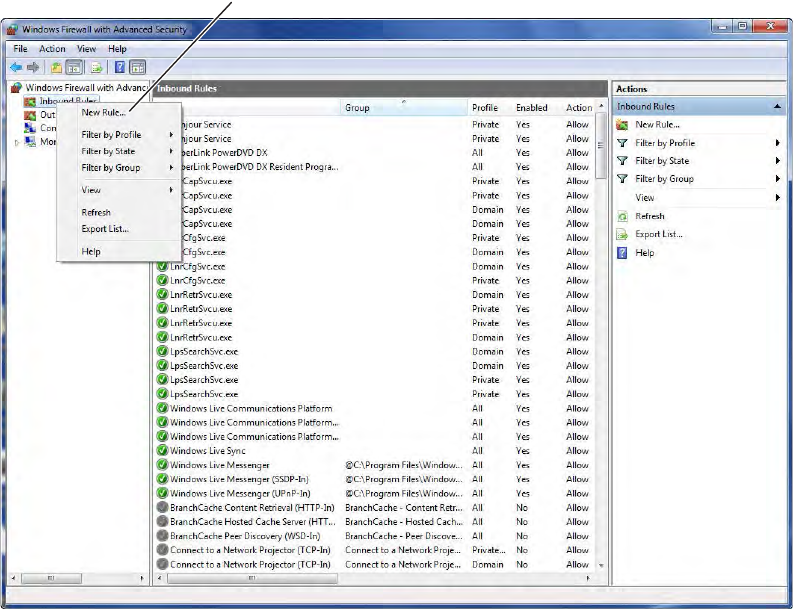The width and height of the screenshot is (793, 609).
Task: Click the Back arrow toolbar button
Action: coord(16,67)
